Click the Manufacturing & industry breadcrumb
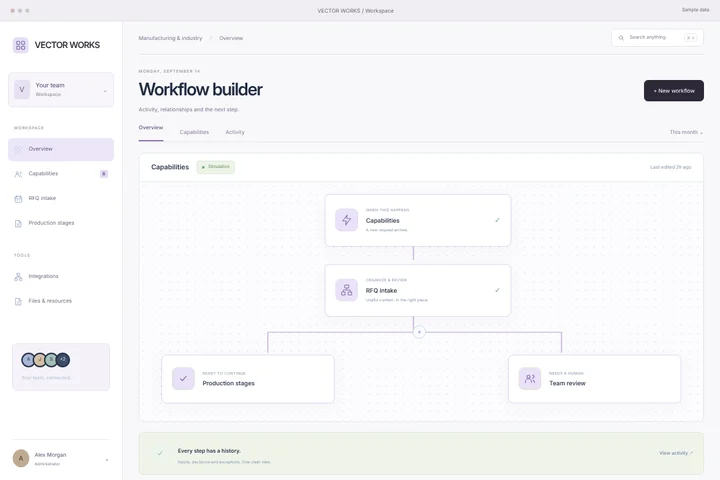This screenshot has height=480, width=720. [170, 38]
